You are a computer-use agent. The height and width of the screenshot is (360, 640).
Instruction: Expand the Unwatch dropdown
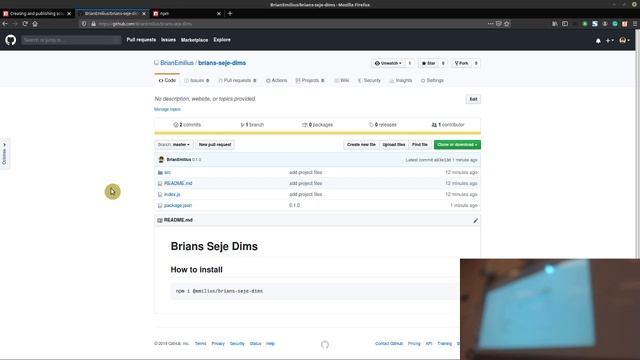coord(388,63)
